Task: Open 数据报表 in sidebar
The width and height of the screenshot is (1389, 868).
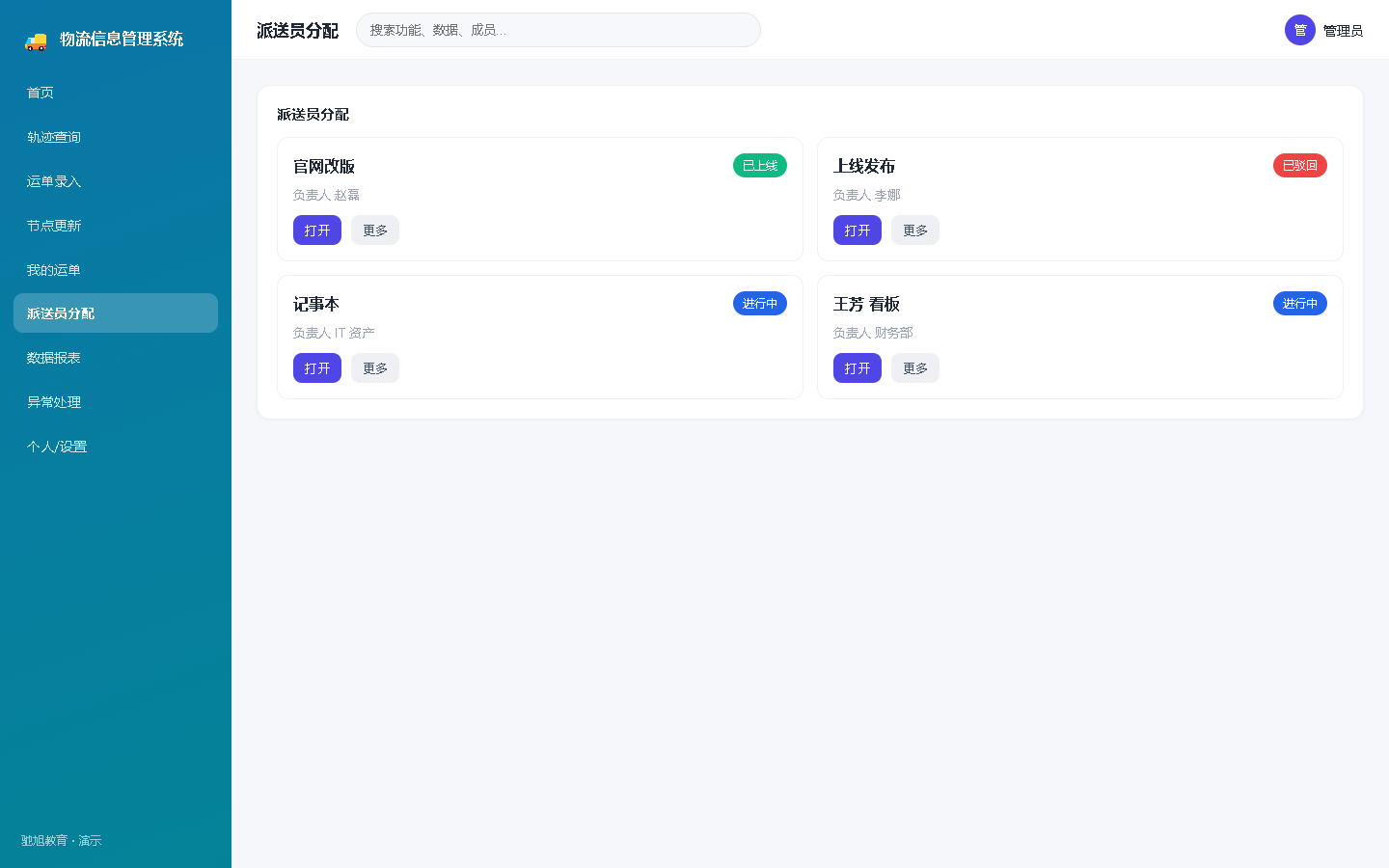Action: (116, 358)
